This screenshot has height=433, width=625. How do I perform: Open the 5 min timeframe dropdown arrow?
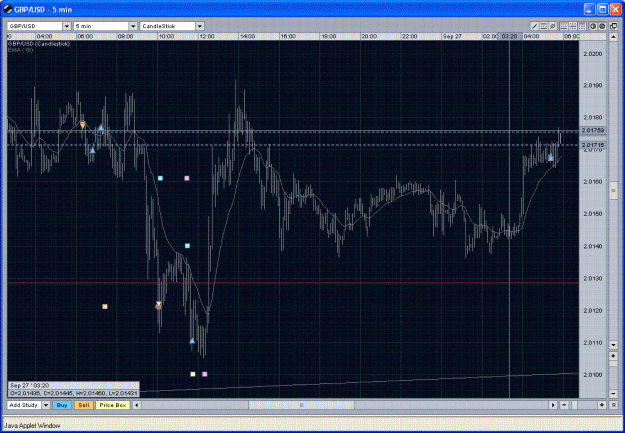click(133, 26)
